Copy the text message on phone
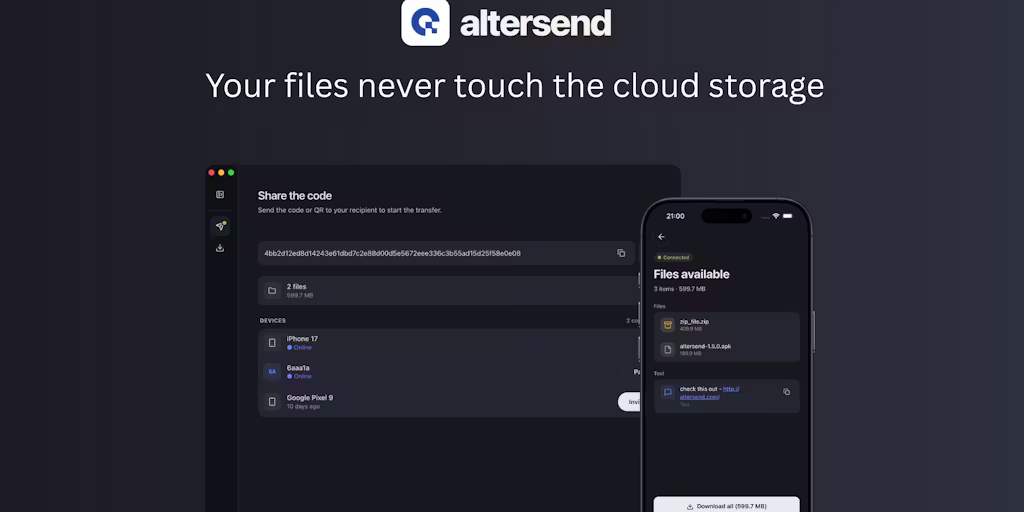Viewport: 1024px width, 512px height. pos(786,392)
